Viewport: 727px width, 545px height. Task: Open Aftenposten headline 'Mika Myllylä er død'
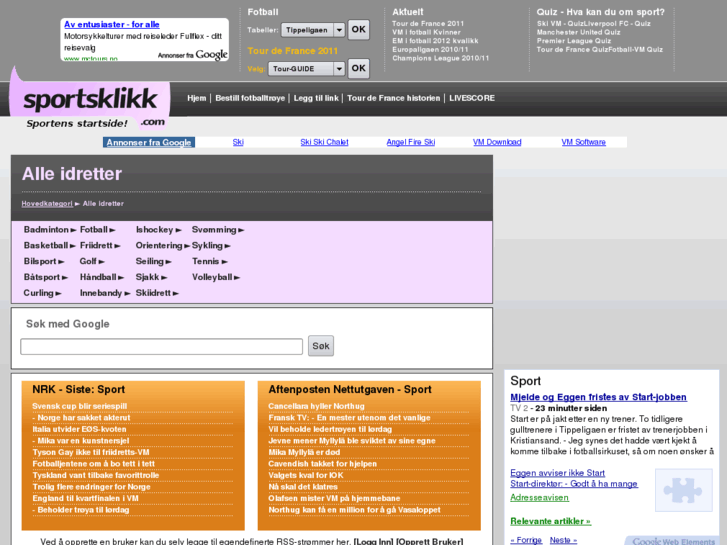pos(304,452)
